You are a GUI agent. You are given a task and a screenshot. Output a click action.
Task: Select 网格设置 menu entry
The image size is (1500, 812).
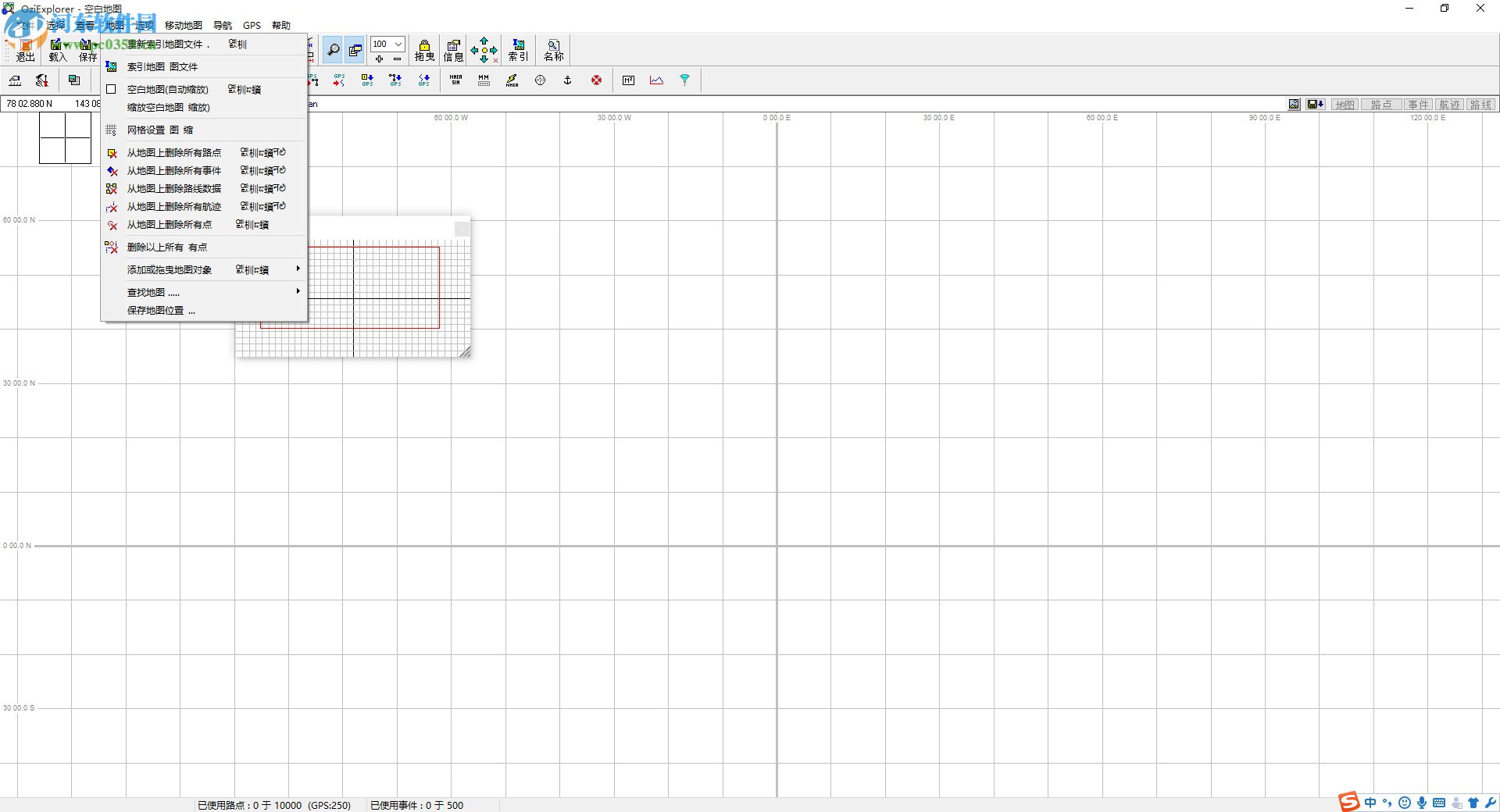click(x=204, y=130)
